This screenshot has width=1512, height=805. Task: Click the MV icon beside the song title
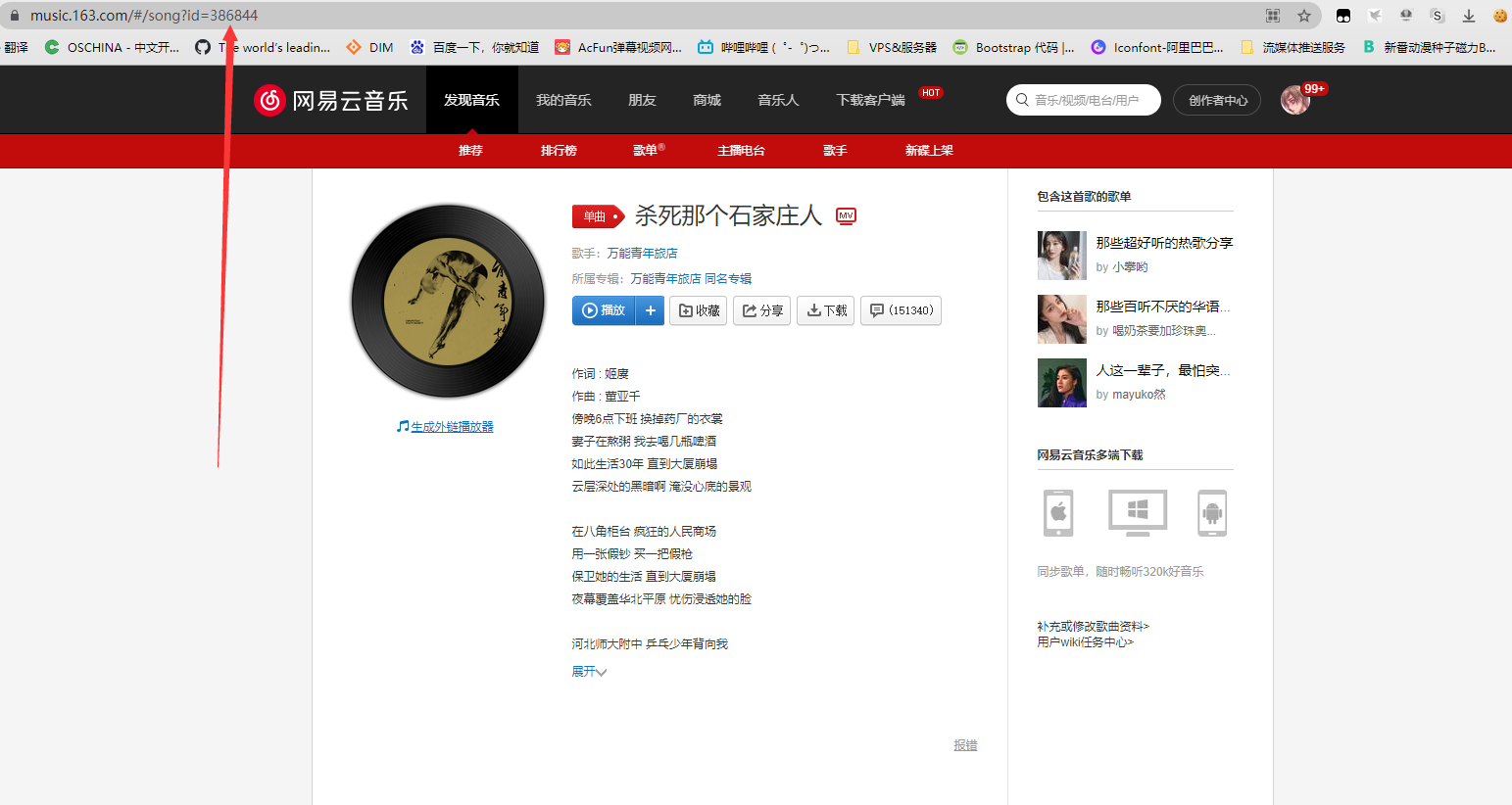(846, 215)
